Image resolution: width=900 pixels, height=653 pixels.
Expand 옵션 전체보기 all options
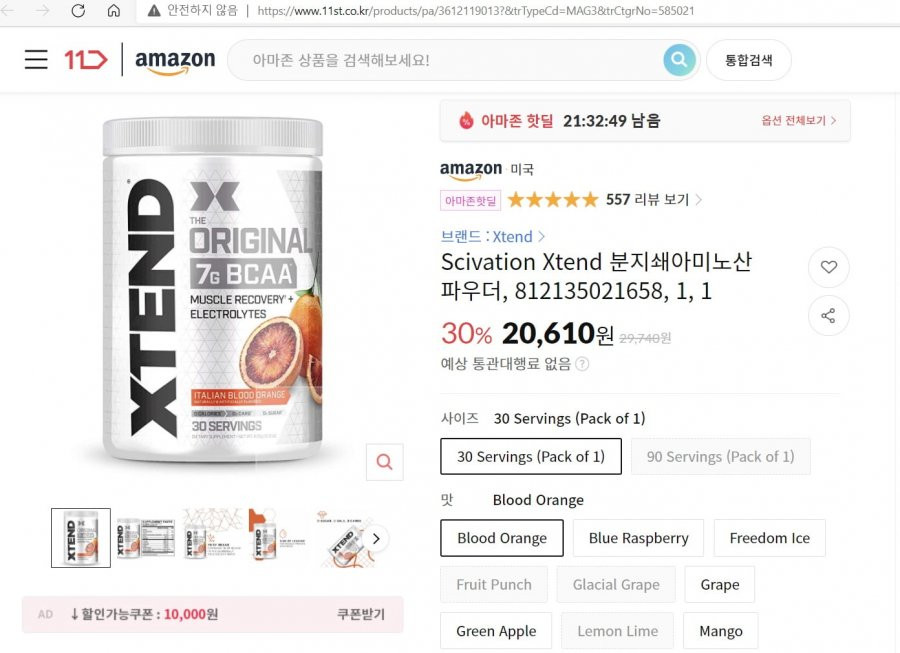coord(798,121)
